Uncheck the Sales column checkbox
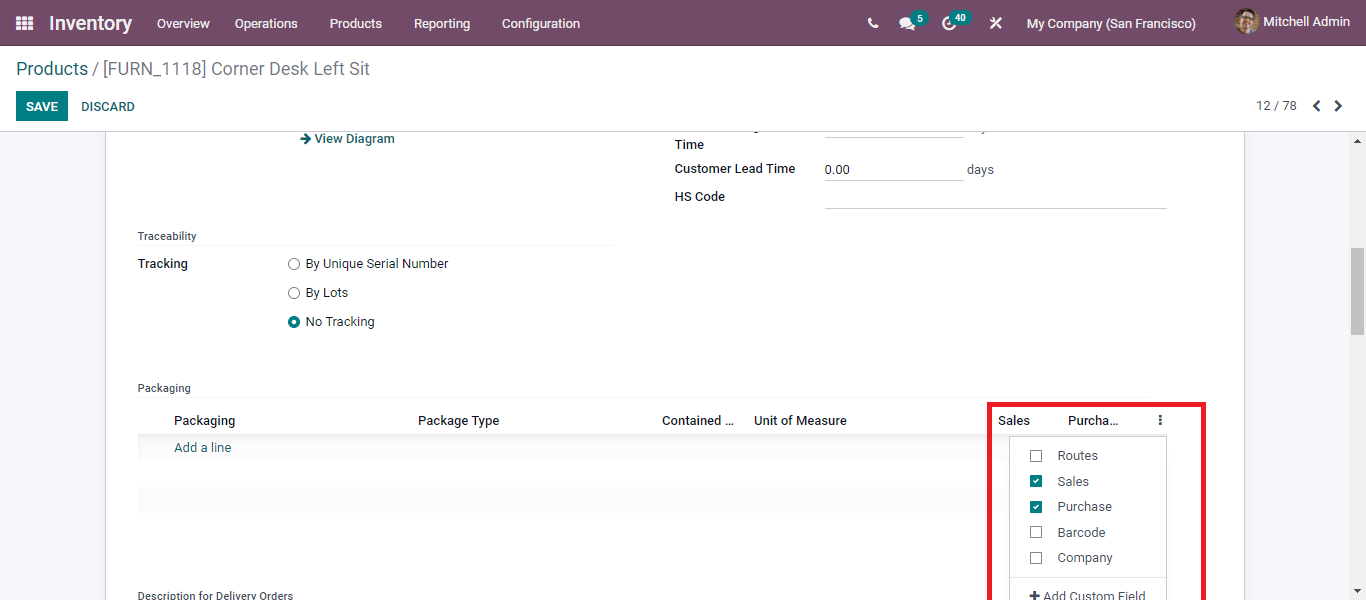 1036,481
